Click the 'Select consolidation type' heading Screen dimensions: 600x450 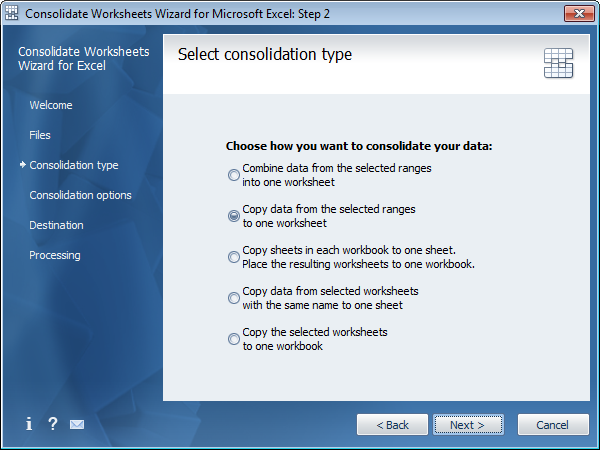pyautogui.click(x=265, y=54)
